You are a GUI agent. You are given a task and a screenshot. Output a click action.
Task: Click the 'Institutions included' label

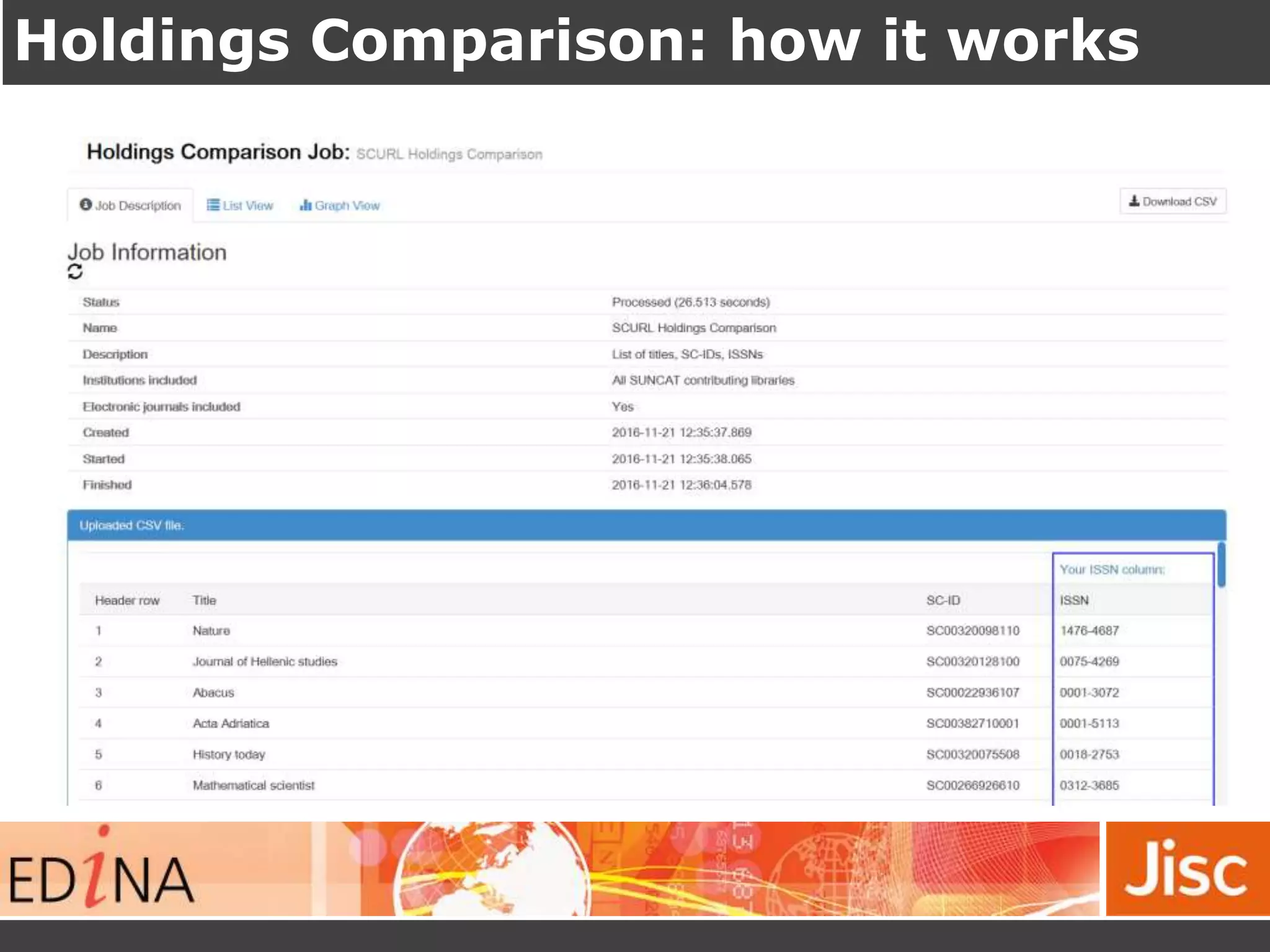point(140,380)
